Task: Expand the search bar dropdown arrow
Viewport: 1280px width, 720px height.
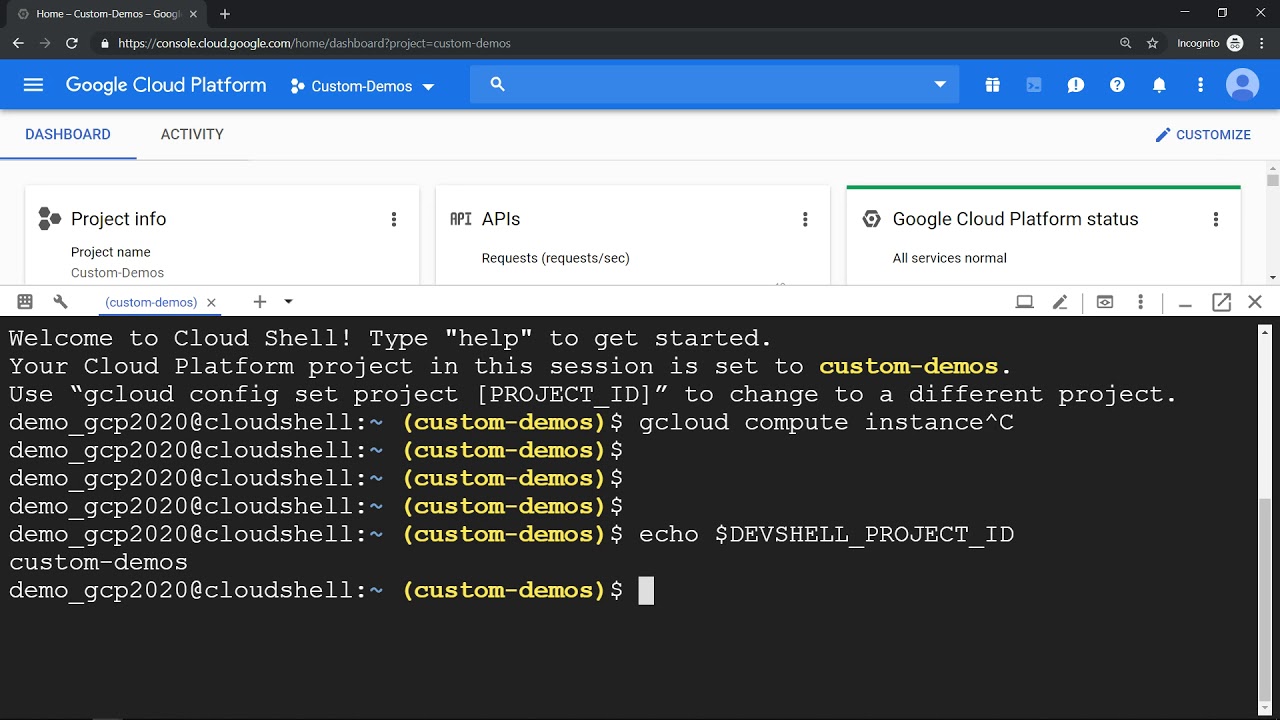Action: click(940, 85)
